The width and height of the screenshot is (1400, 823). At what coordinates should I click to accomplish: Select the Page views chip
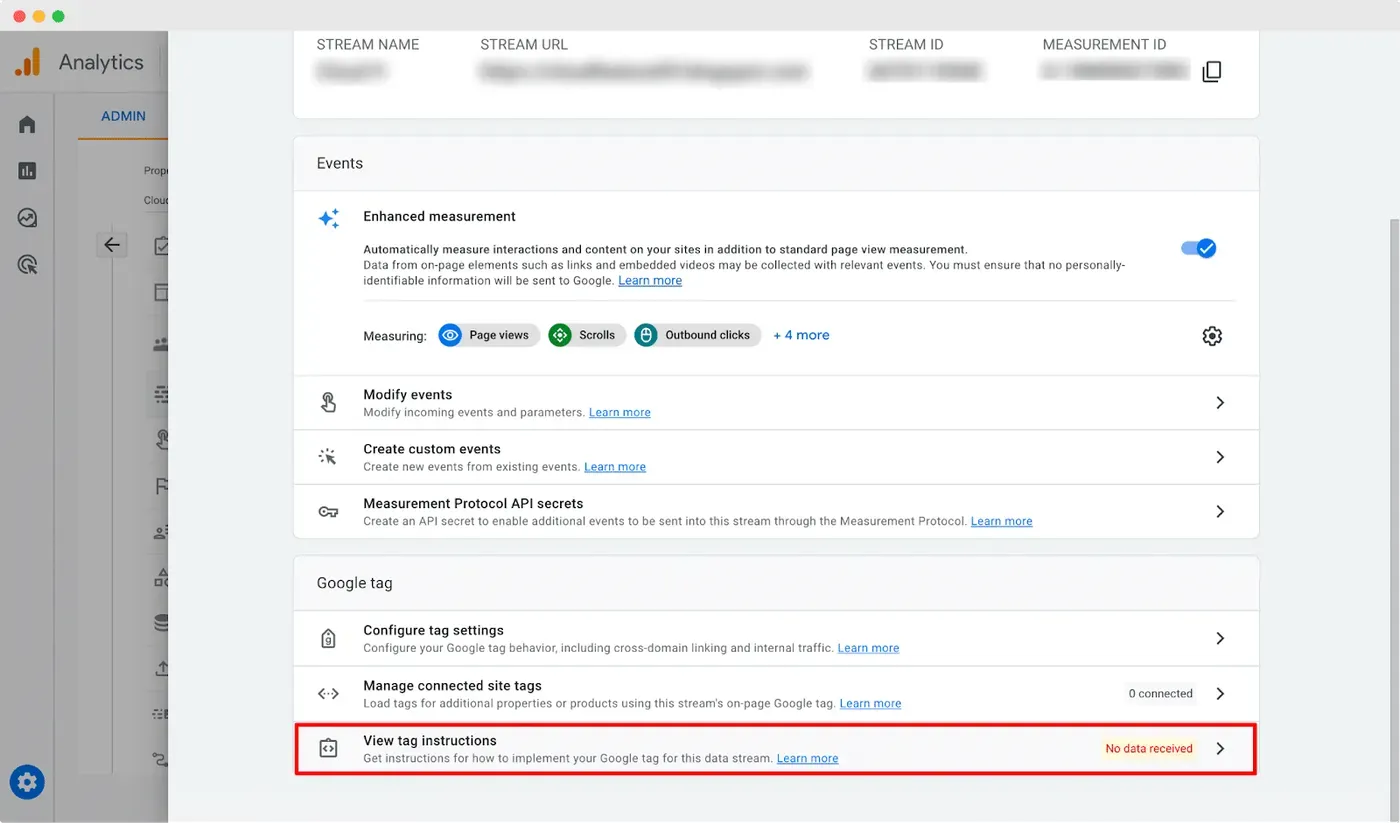489,335
